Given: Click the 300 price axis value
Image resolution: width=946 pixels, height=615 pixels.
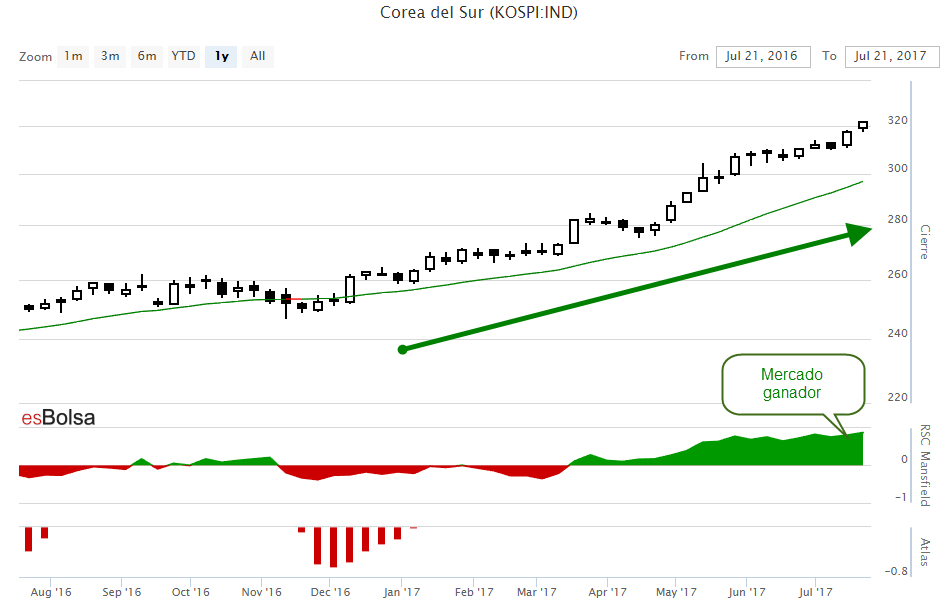Looking at the screenshot, I should coord(897,168).
